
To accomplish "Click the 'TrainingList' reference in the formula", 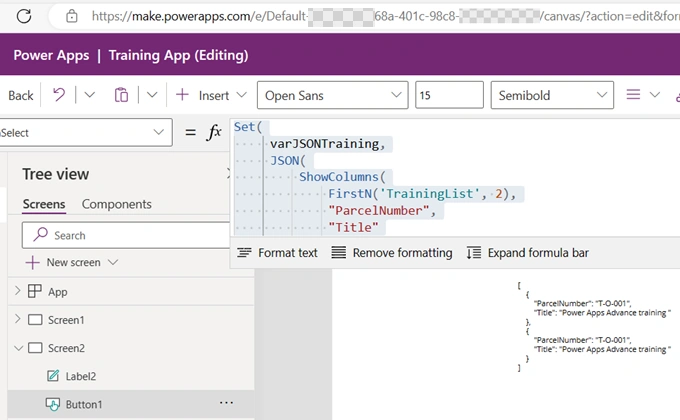I will click(x=429, y=194).
